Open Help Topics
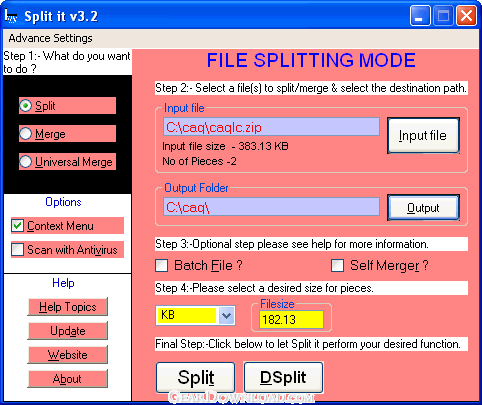The height and width of the screenshot is (405, 482). point(68,307)
